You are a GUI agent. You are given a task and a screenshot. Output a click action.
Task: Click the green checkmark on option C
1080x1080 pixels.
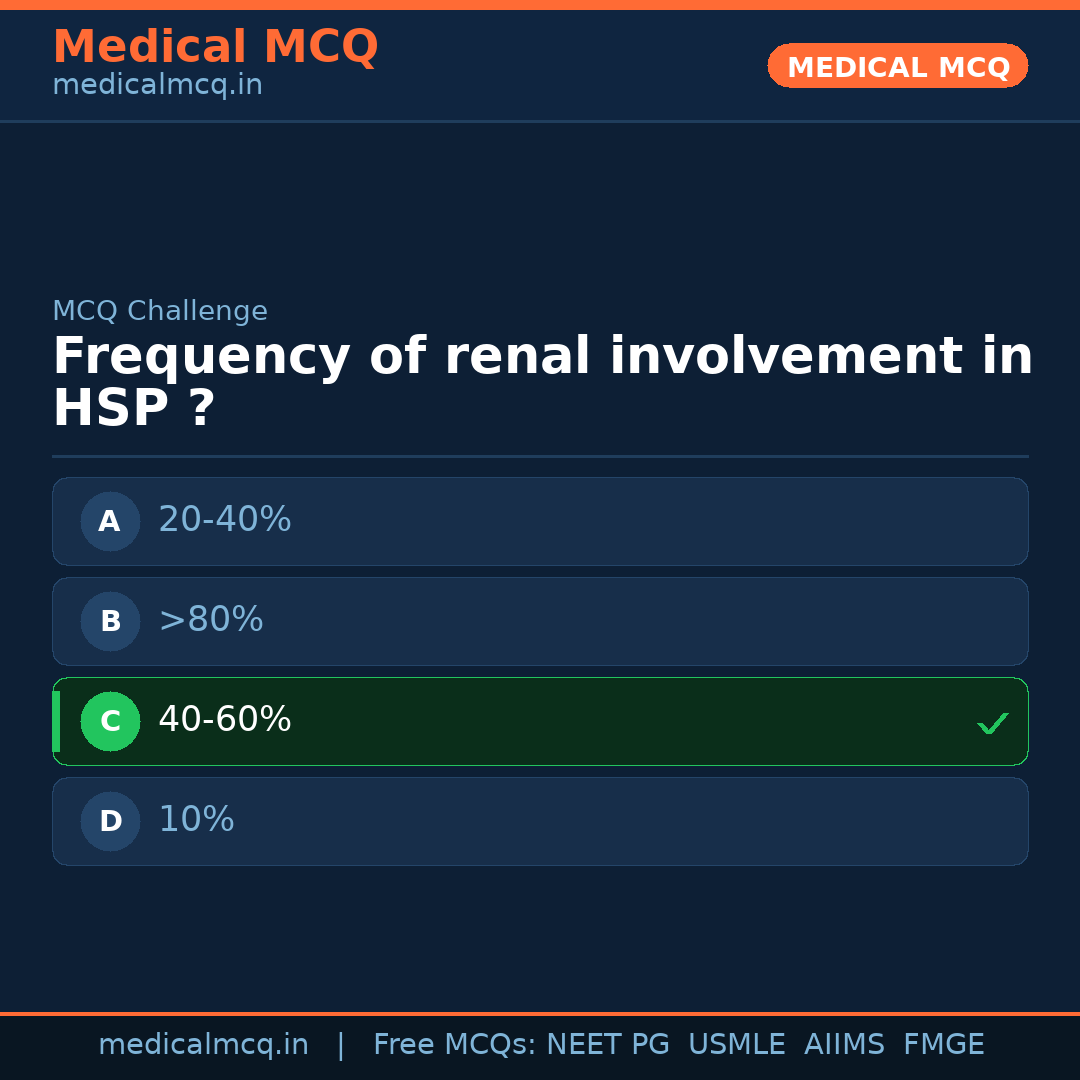tap(992, 723)
